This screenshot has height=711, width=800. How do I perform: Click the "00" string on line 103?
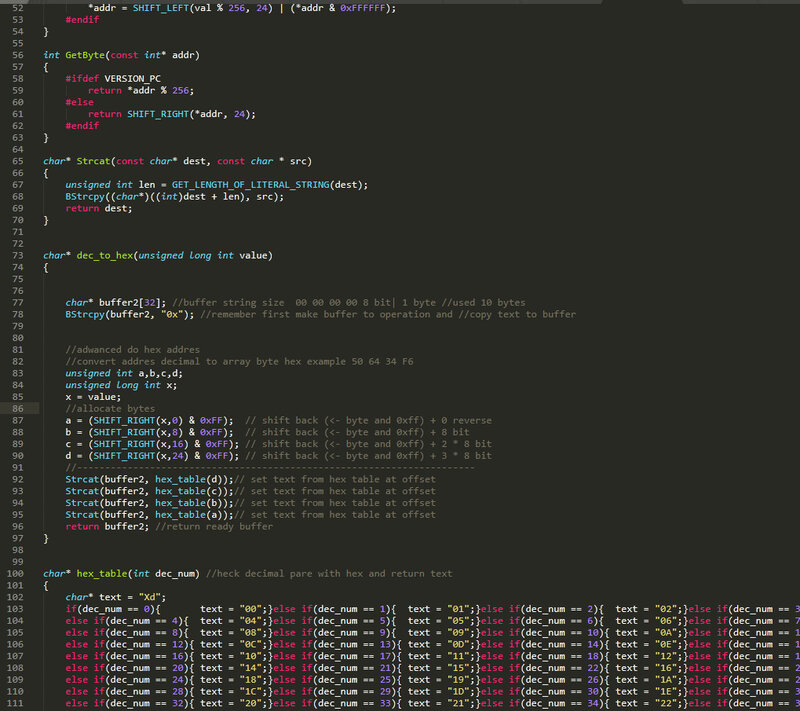[251, 608]
